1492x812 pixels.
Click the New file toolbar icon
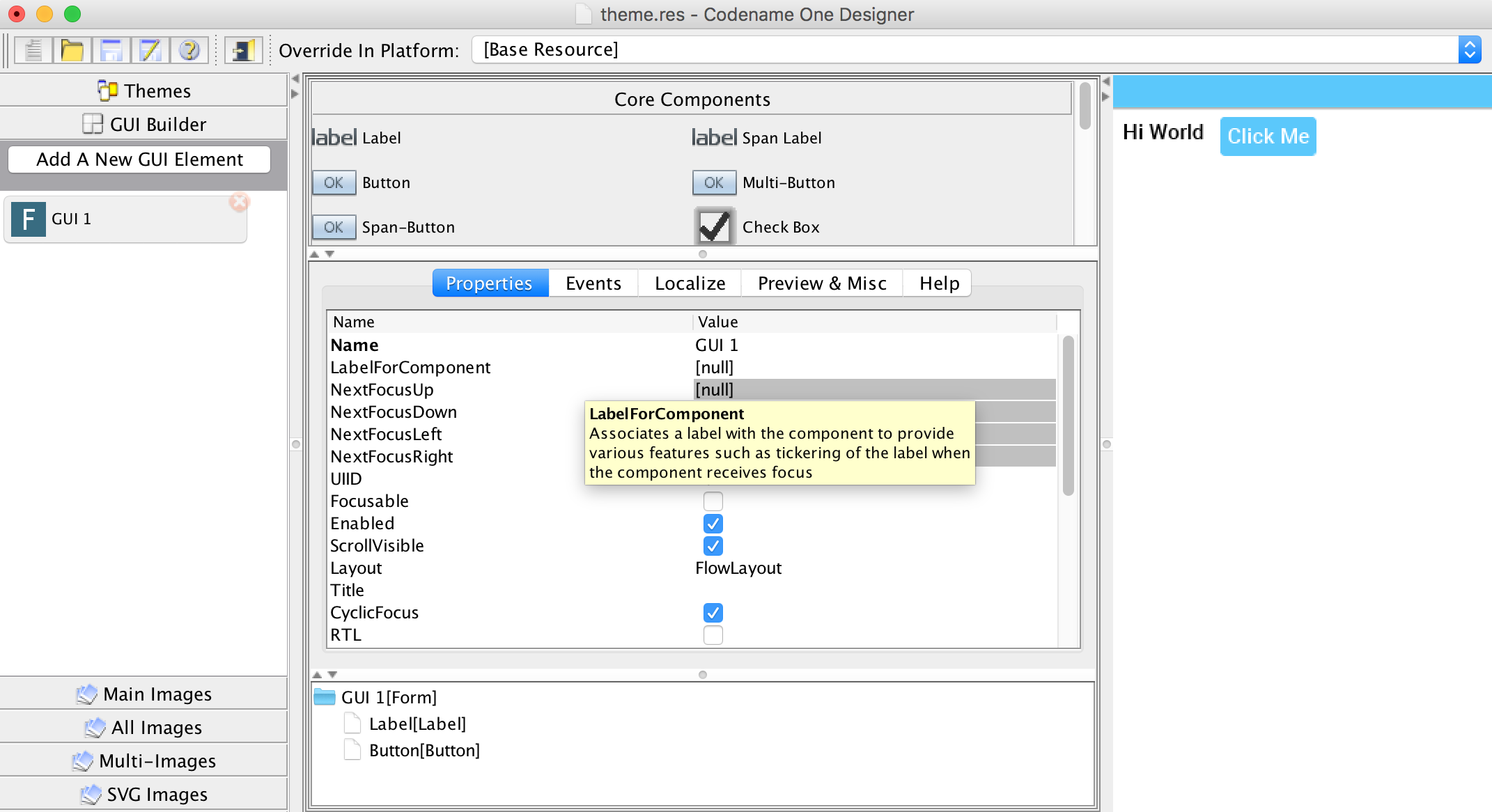click(x=32, y=51)
